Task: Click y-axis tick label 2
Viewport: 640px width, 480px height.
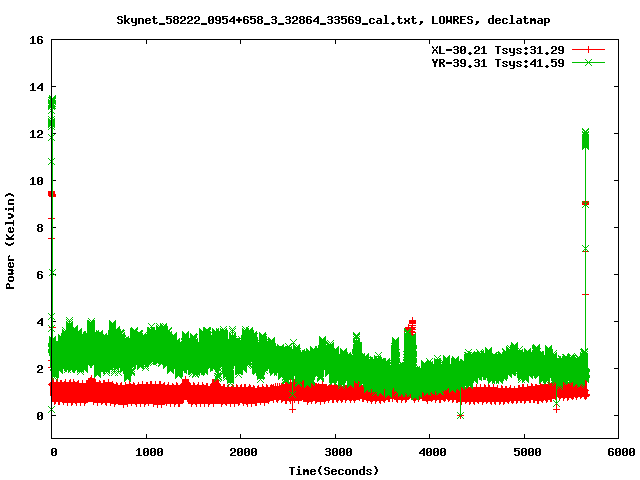Action: point(40,369)
